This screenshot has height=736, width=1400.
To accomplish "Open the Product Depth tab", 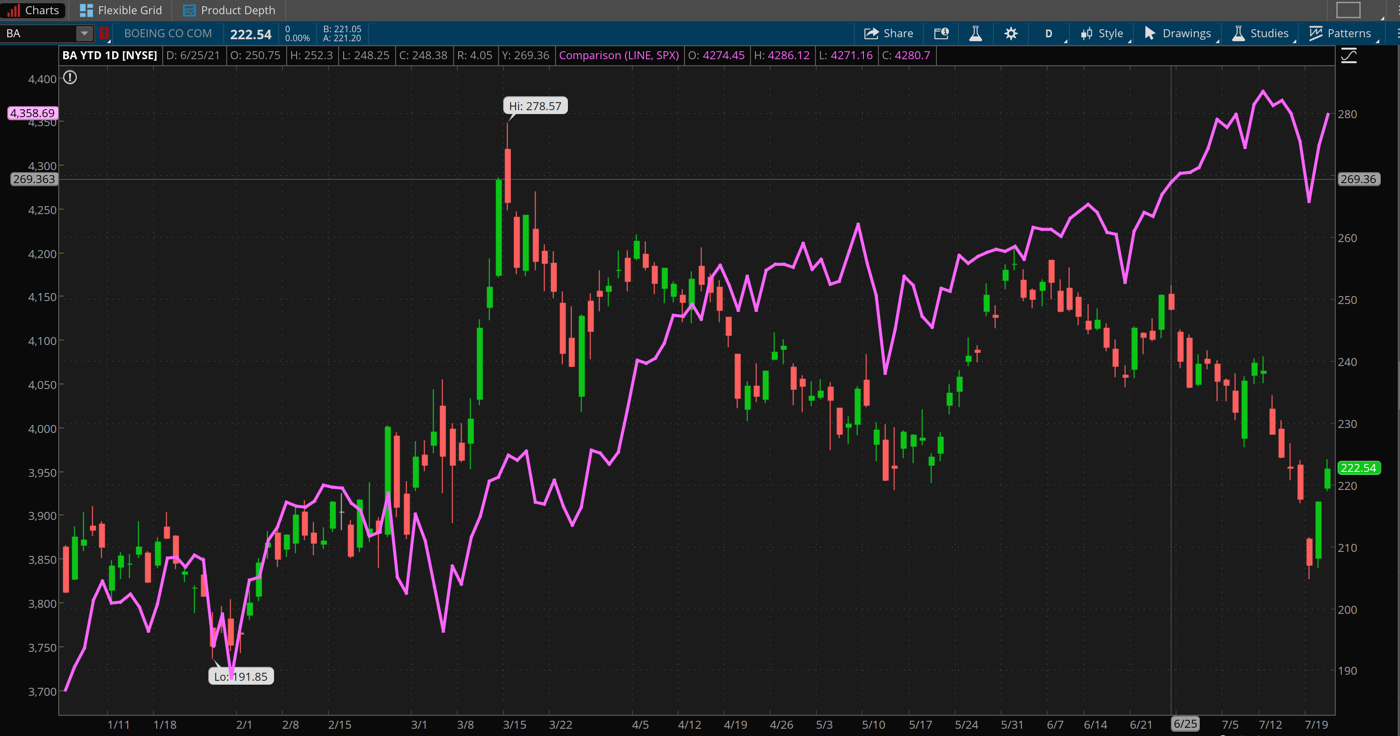I will (x=229, y=10).
